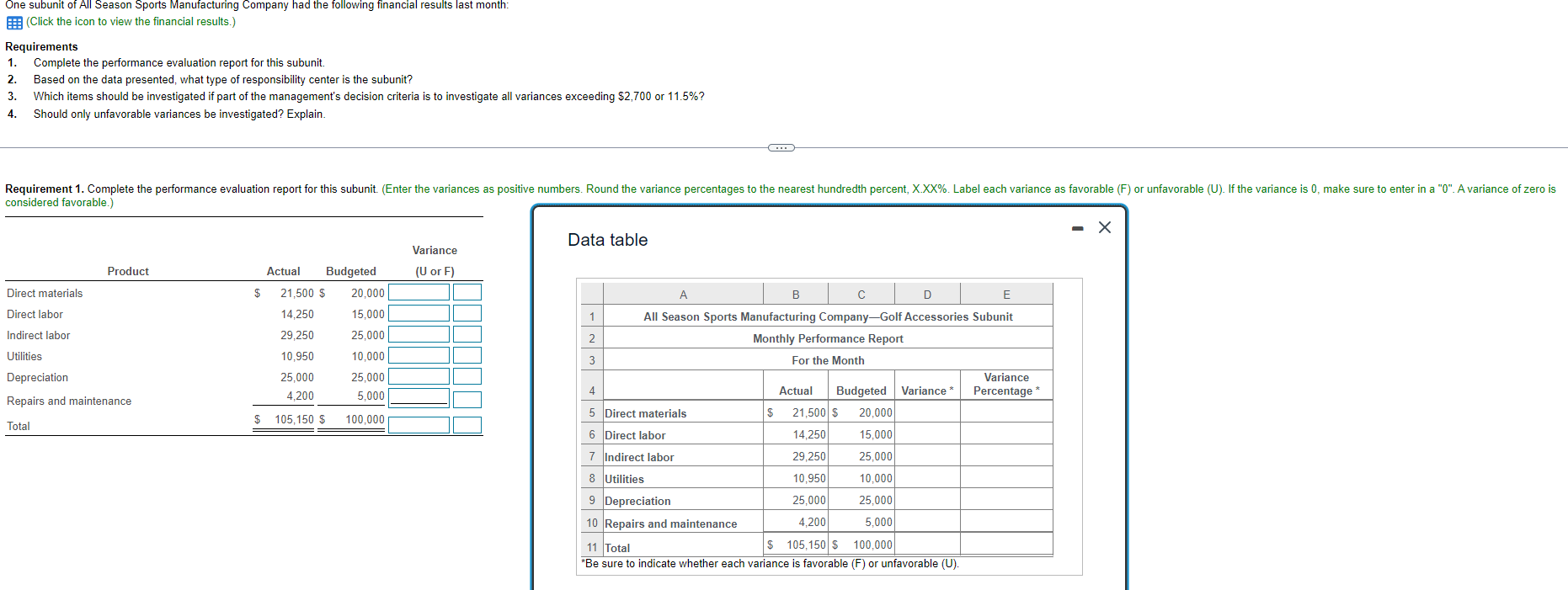Select row 5 header in data table
Image resolution: width=1568 pixels, height=590 pixels.
(592, 412)
